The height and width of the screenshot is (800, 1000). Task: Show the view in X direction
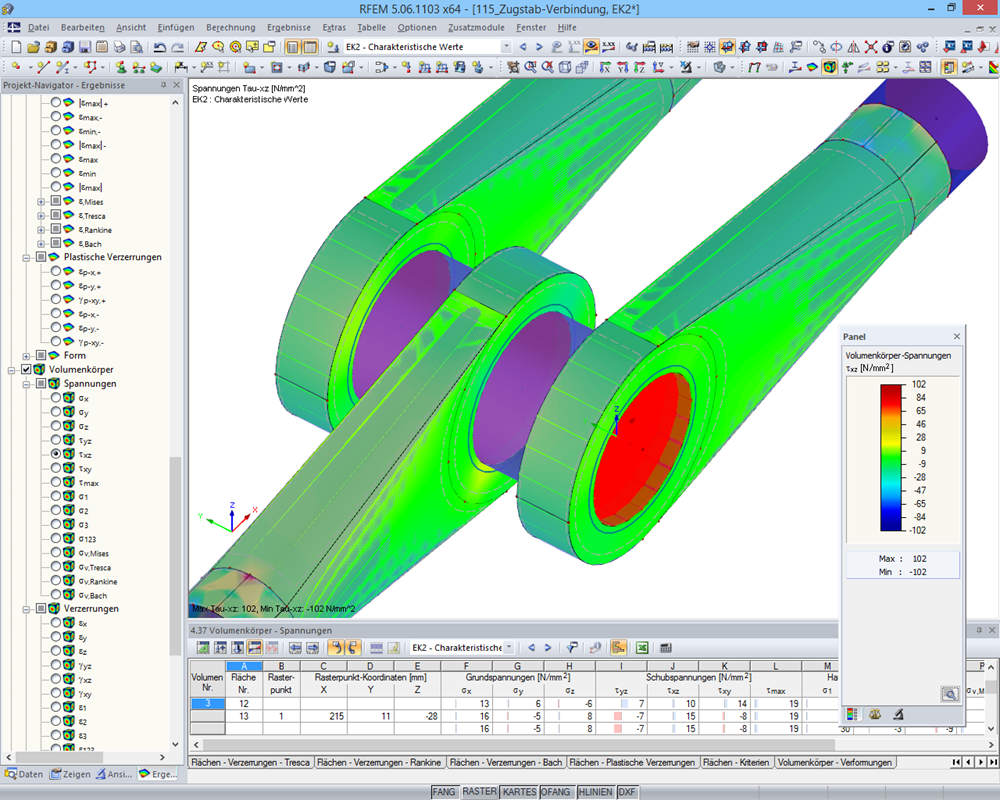point(605,66)
